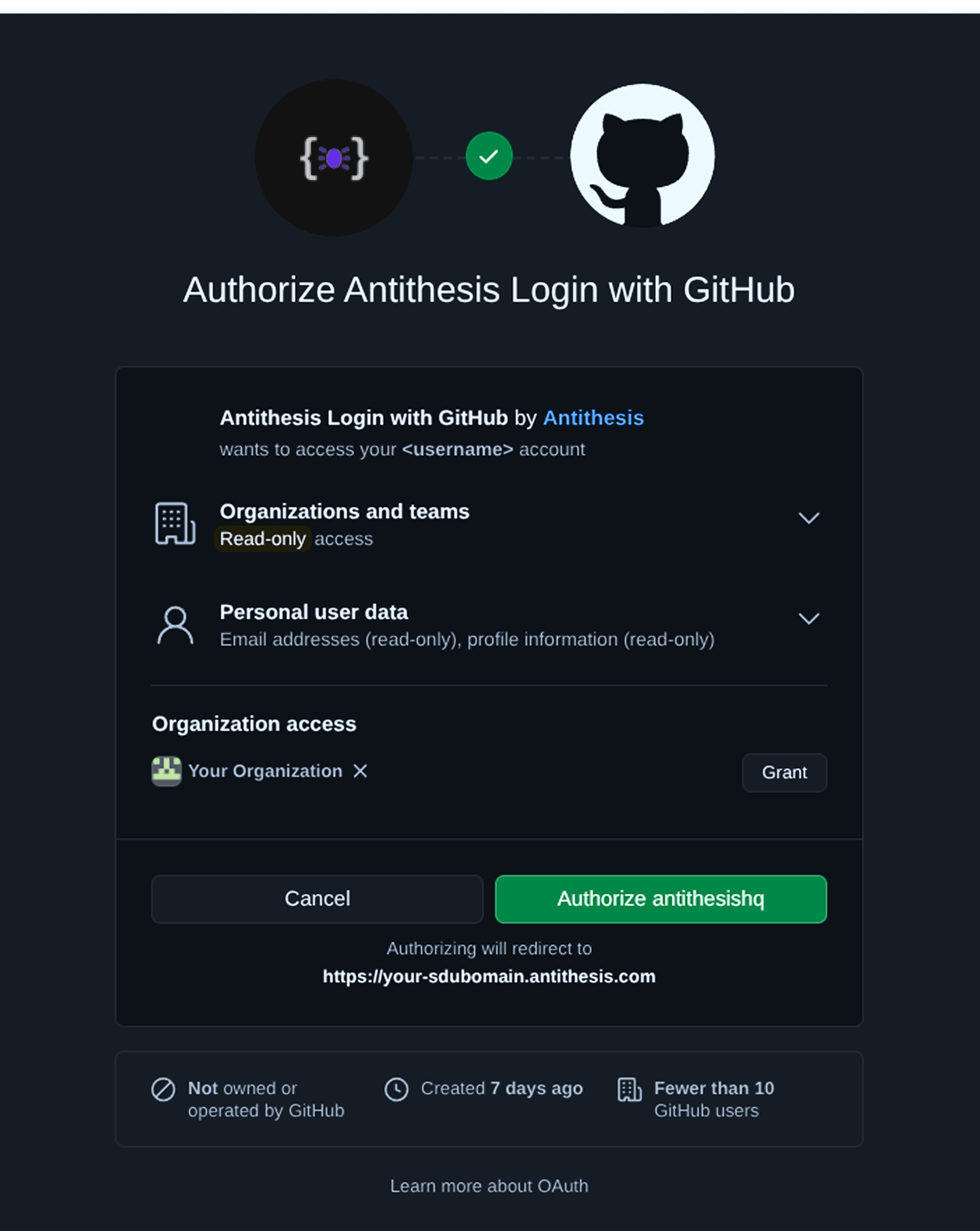The image size is (980, 1231).
Task: Click the Organizations and teams building icon
Action: (175, 524)
